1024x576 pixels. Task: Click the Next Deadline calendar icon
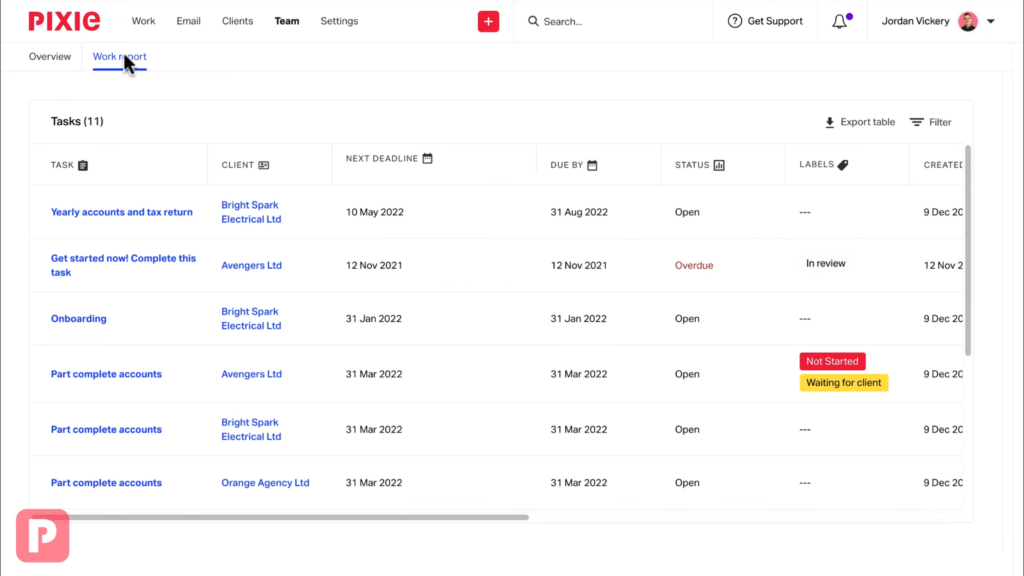427,158
